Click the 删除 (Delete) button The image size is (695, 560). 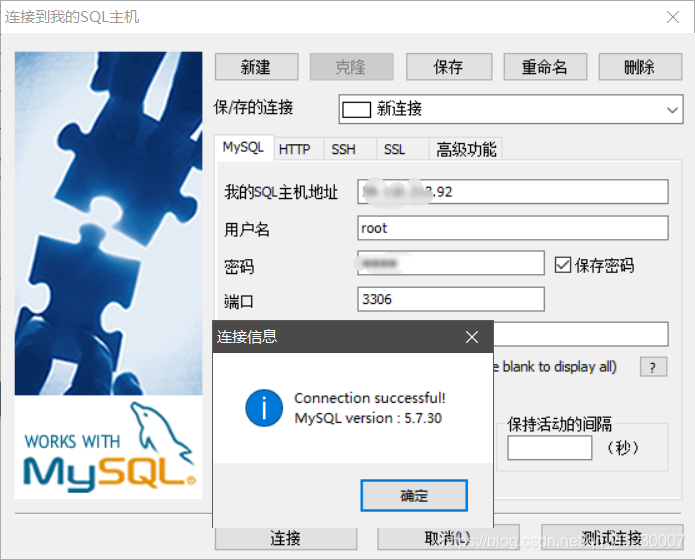(640, 67)
